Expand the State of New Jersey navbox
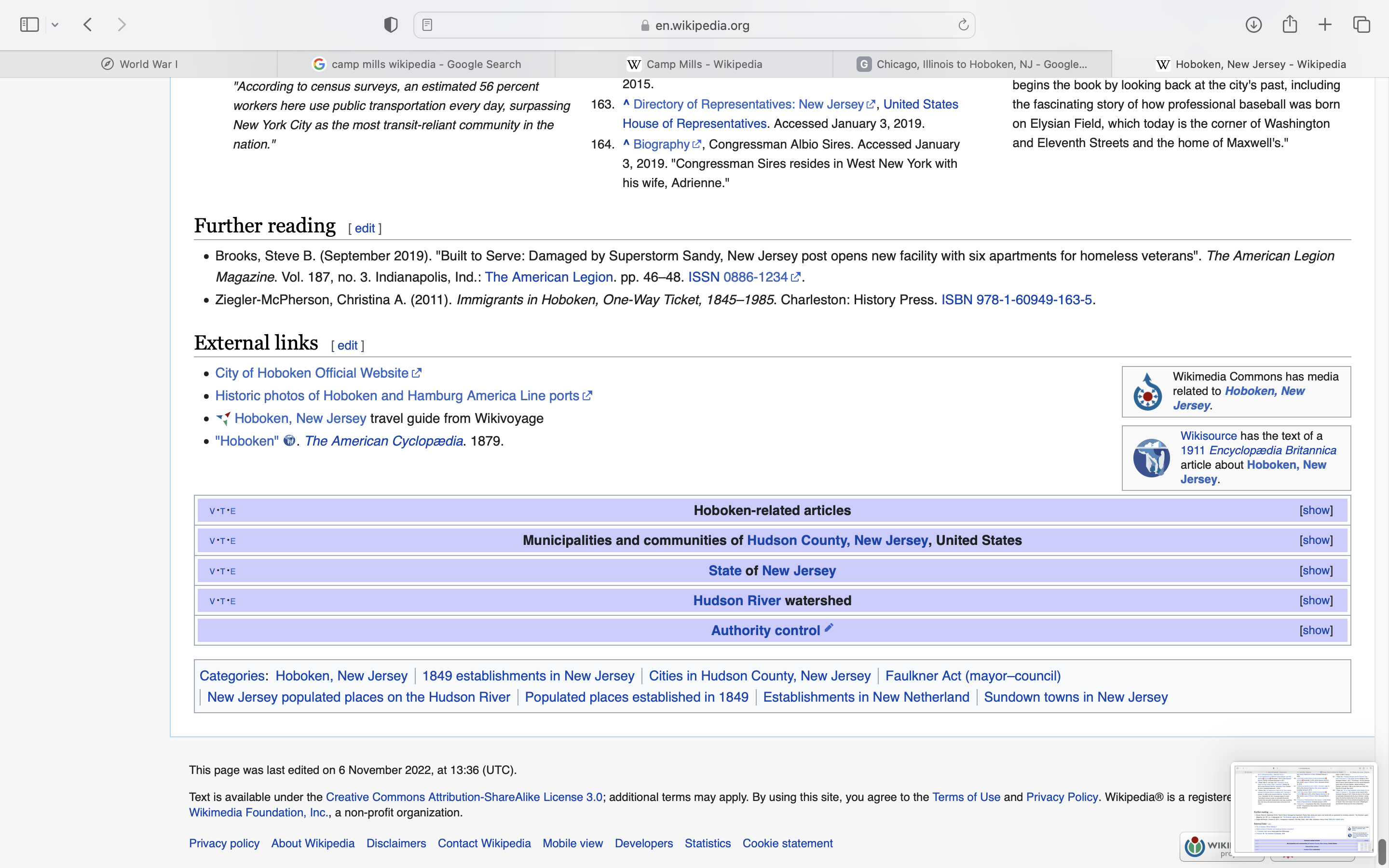The width and height of the screenshot is (1389, 868). point(1316,570)
